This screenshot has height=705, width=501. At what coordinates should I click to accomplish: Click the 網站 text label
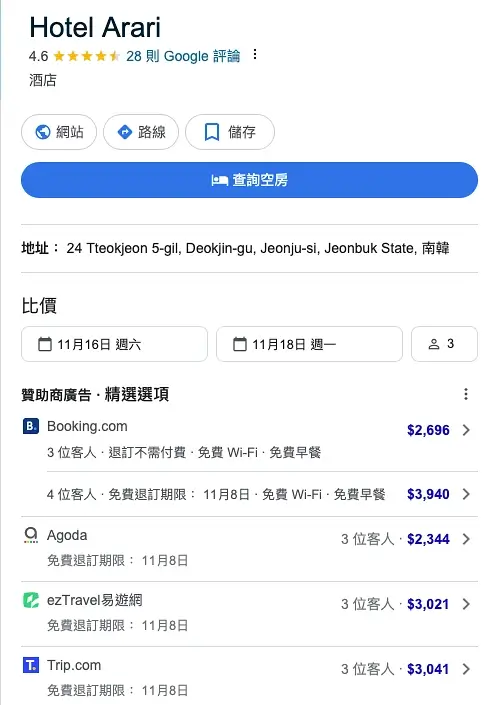[70, 132]
